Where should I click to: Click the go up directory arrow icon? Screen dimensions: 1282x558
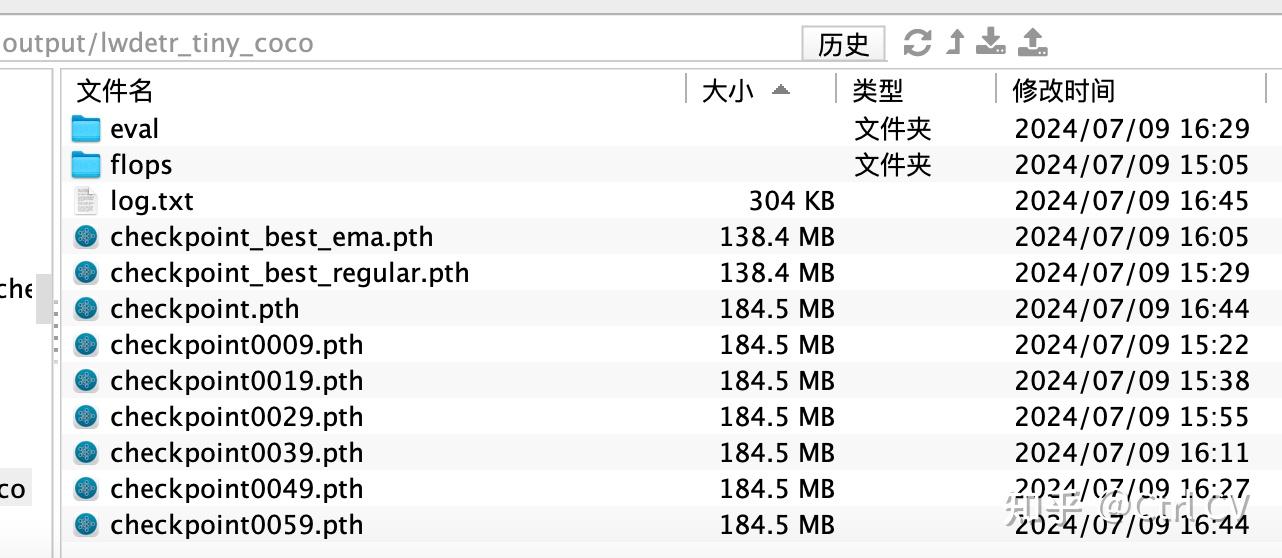click(955, 42)
